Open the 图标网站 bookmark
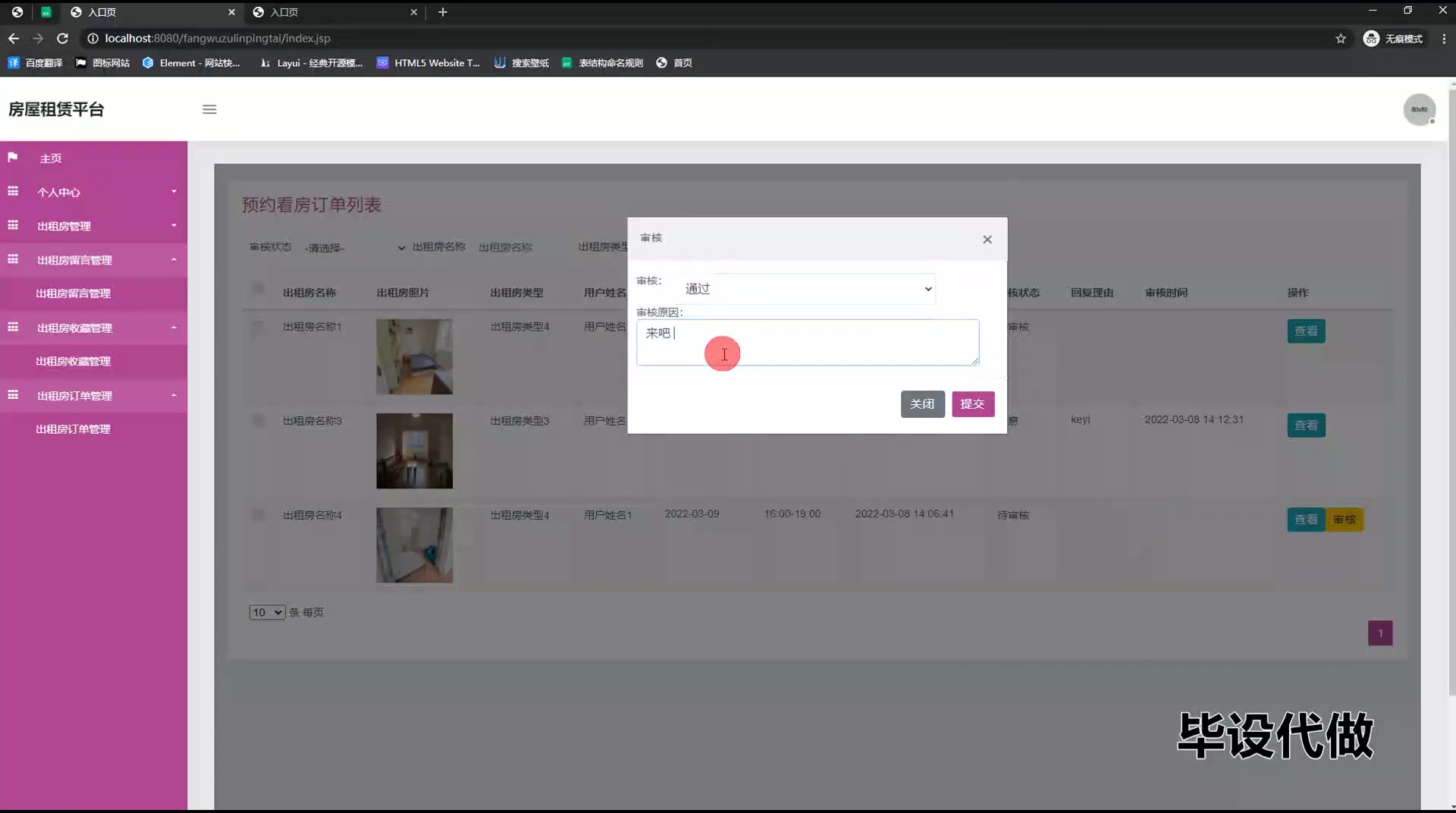 [102, 63]
